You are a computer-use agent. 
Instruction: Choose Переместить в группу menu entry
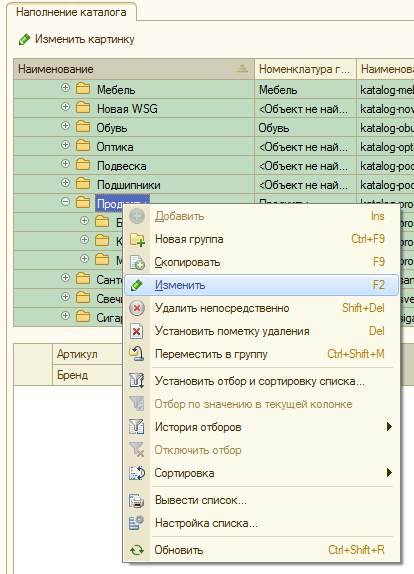[261, 354]
